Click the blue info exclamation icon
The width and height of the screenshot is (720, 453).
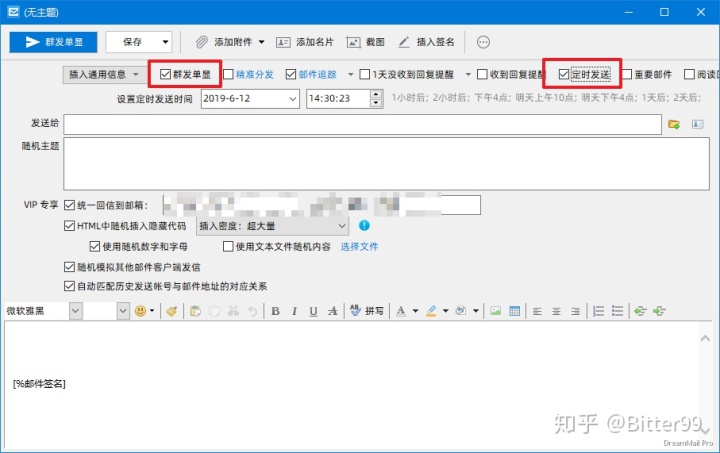coord(364,225)
